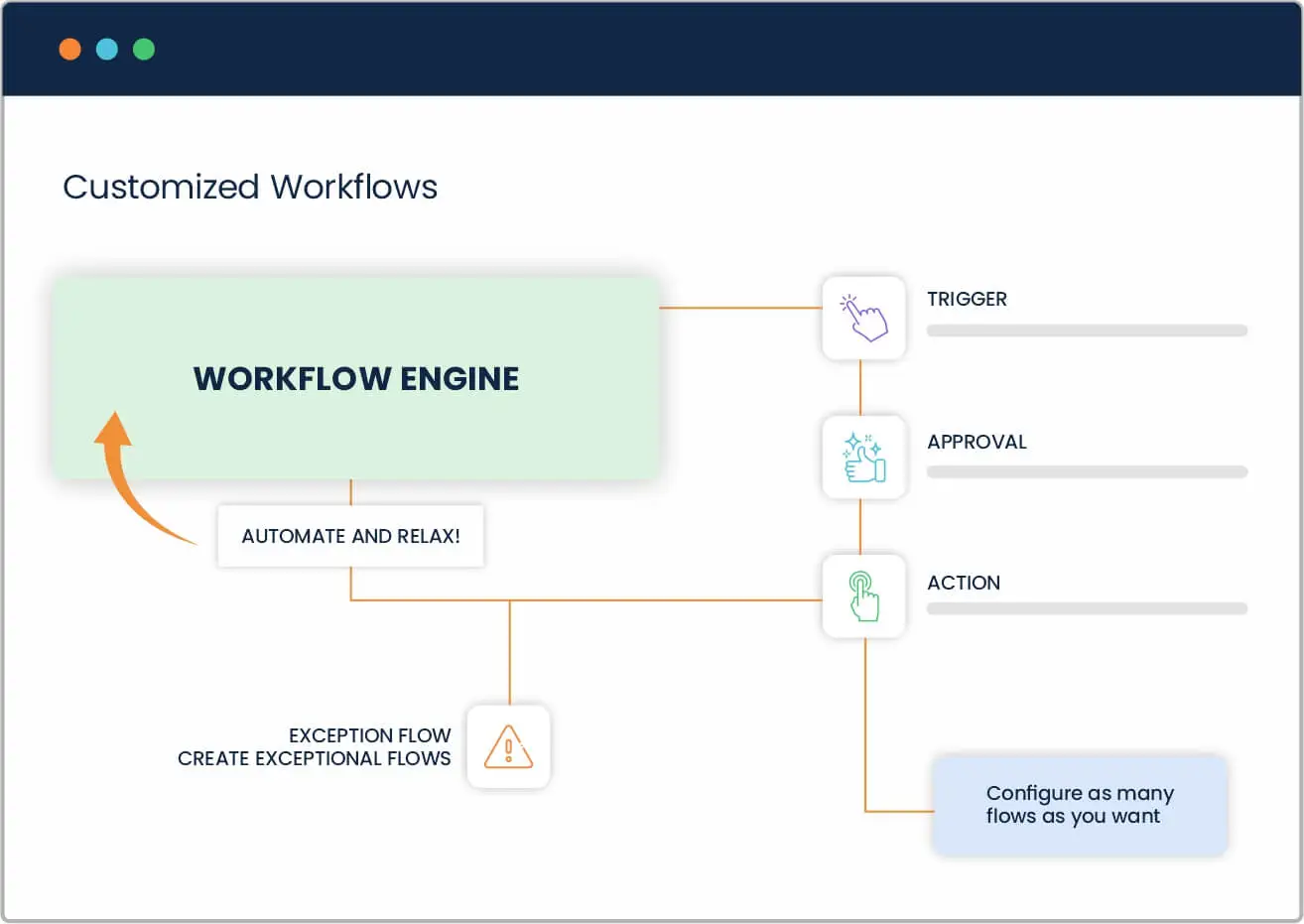Click the gray bar under ACTION
Screen dimensions: 1304x924
click(1087, 608)
